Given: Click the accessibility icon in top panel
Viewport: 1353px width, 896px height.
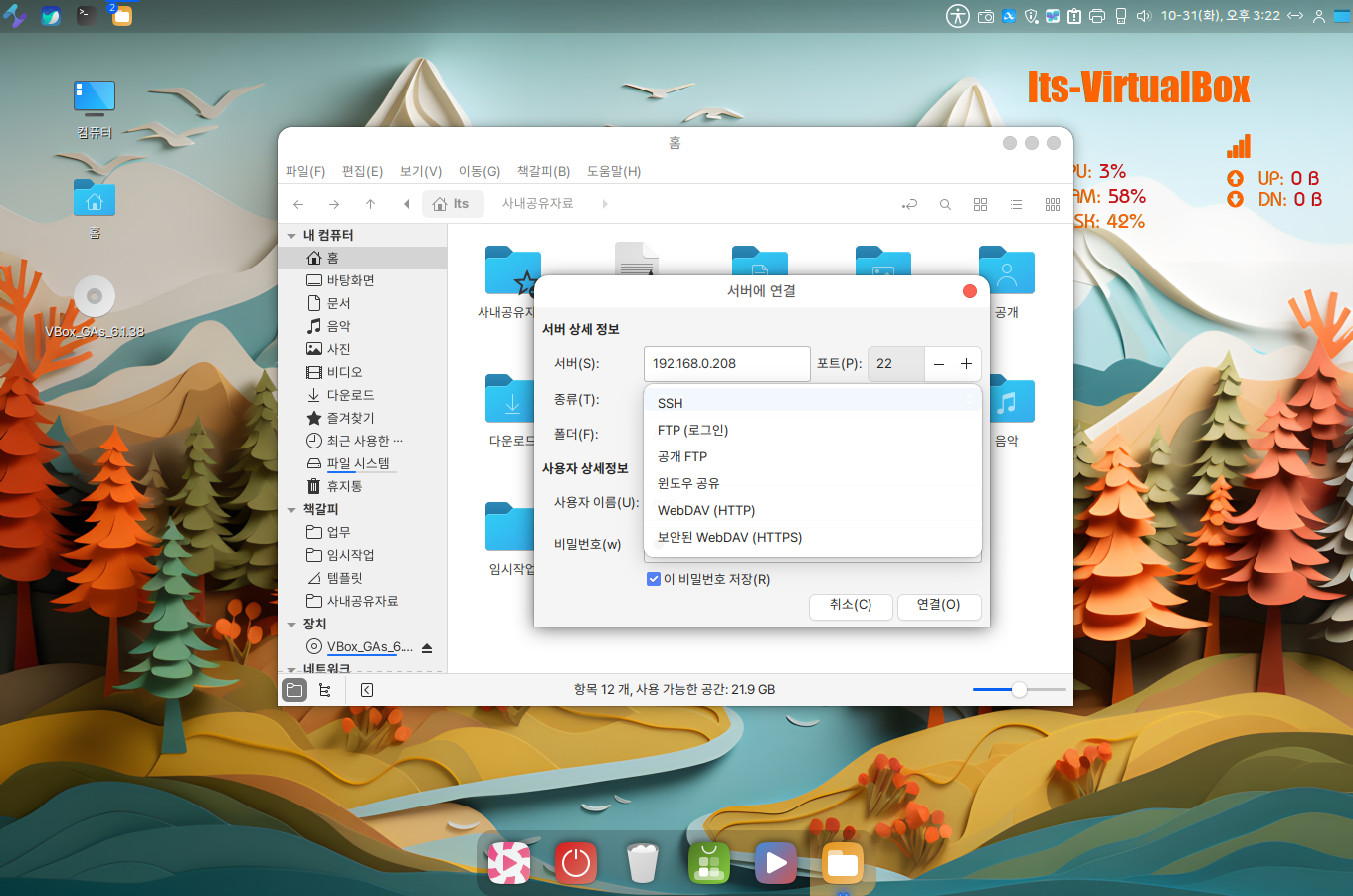Looking at the screenshot, I should pyautogui.click(x=957, y=15).
